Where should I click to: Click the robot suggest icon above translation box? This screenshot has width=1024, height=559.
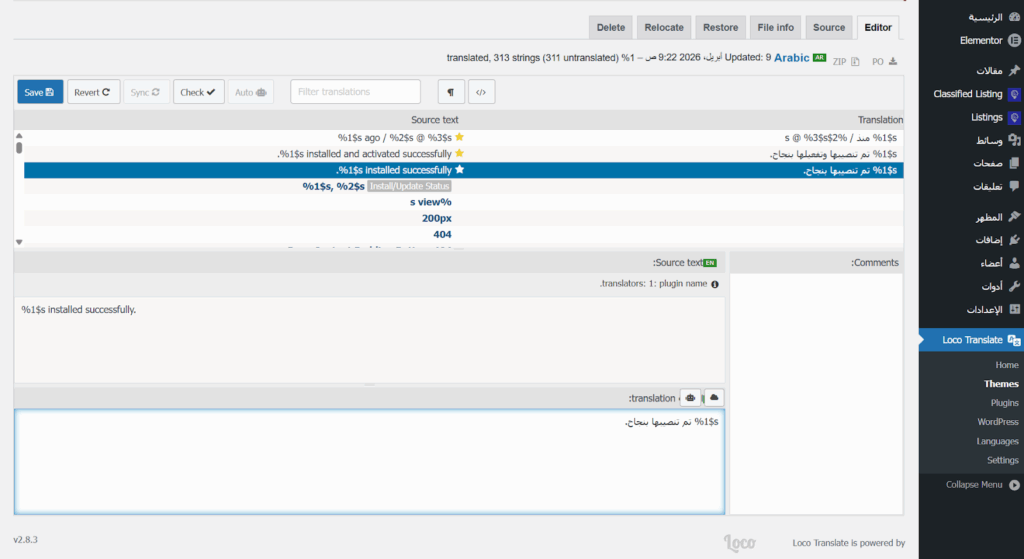click(x=690, y=398)
